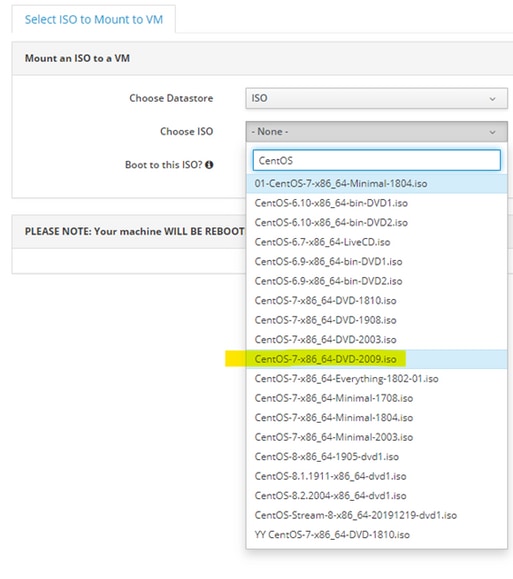Select YY CentOS-7-x86_64-DVD-1810.iso
Screen dimensions: 513x579
pos(376,535)
